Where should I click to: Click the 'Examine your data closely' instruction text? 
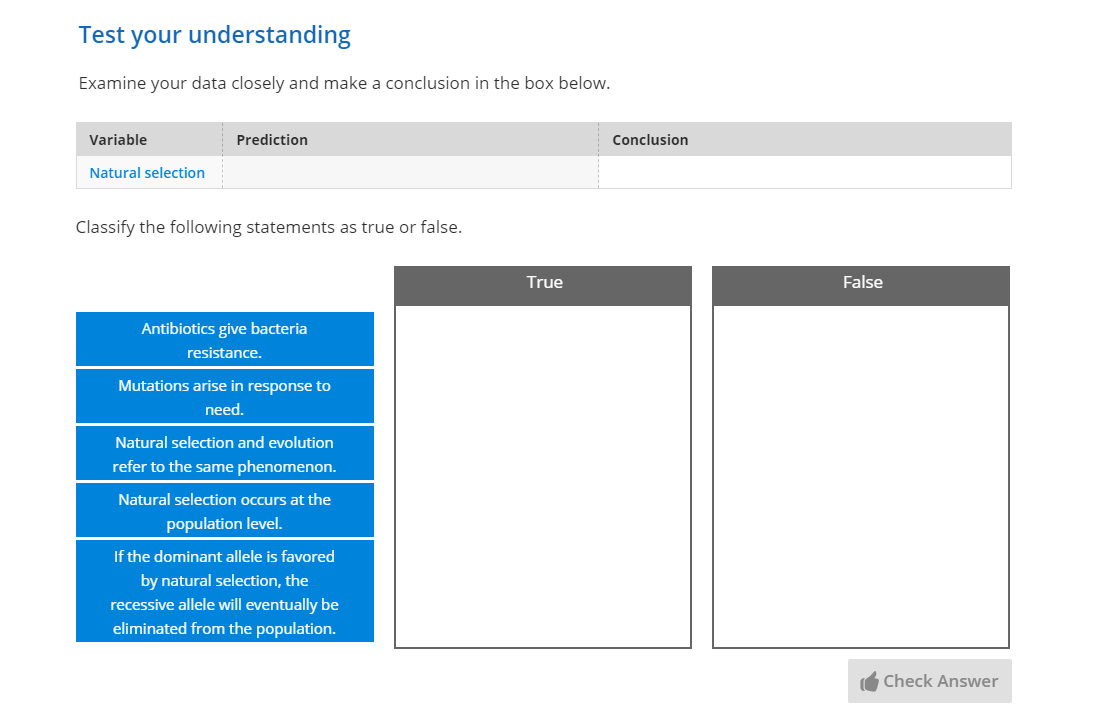344,83
